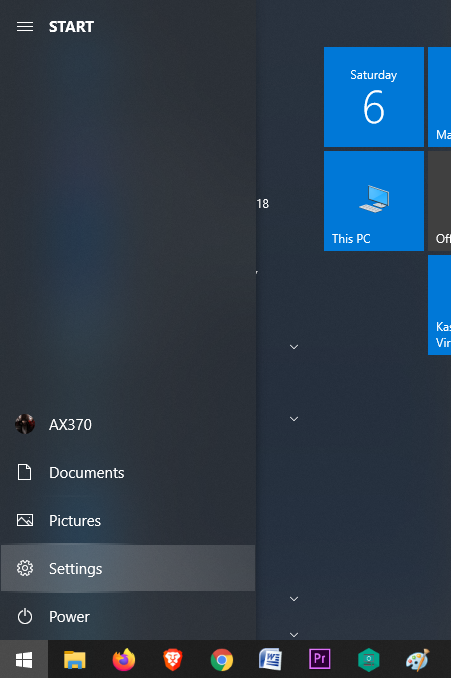Expand the topmost chevron in the app list
The width and height of the screenshot is (451, 678).
coord(294,347)
